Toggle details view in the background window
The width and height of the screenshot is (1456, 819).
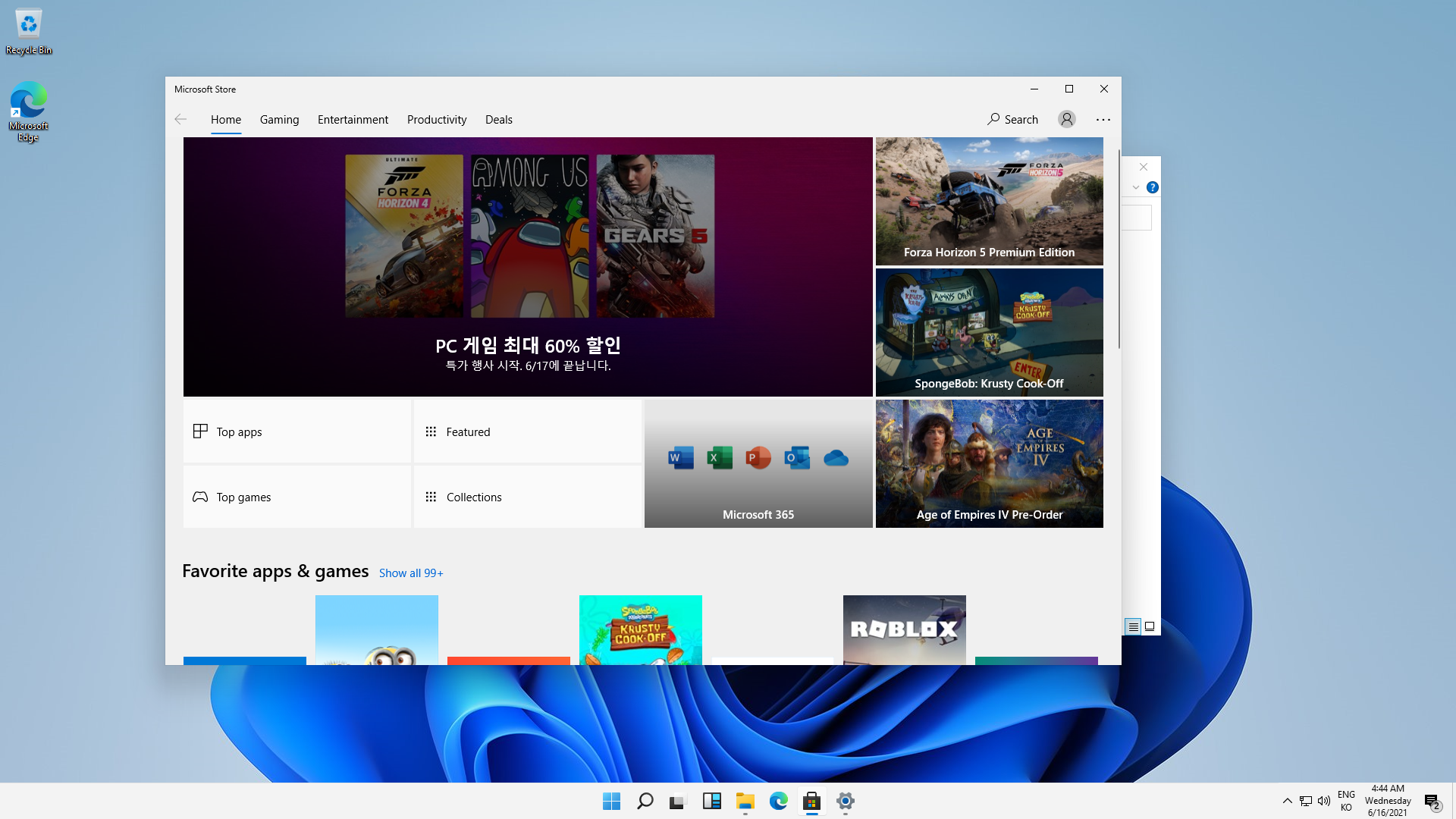tap(1133, 626)
